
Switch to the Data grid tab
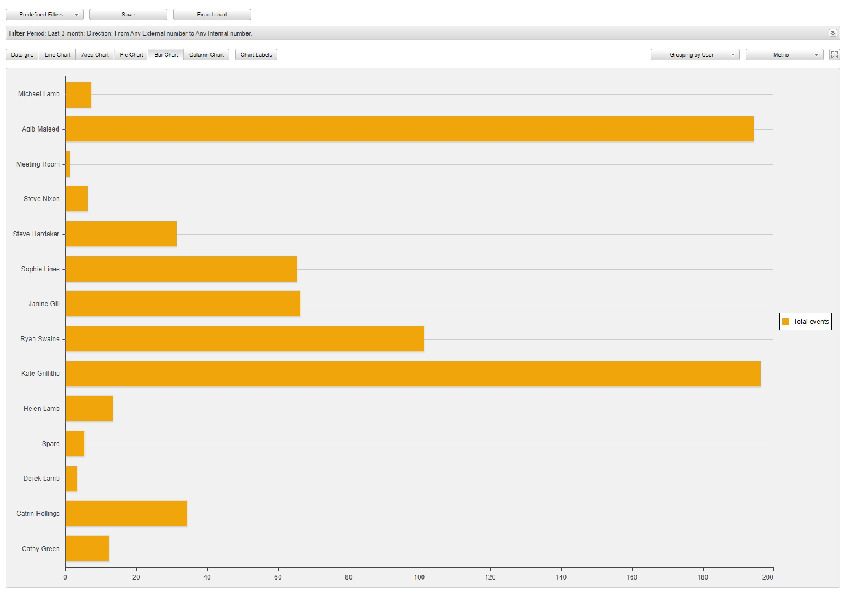point(22,54)
